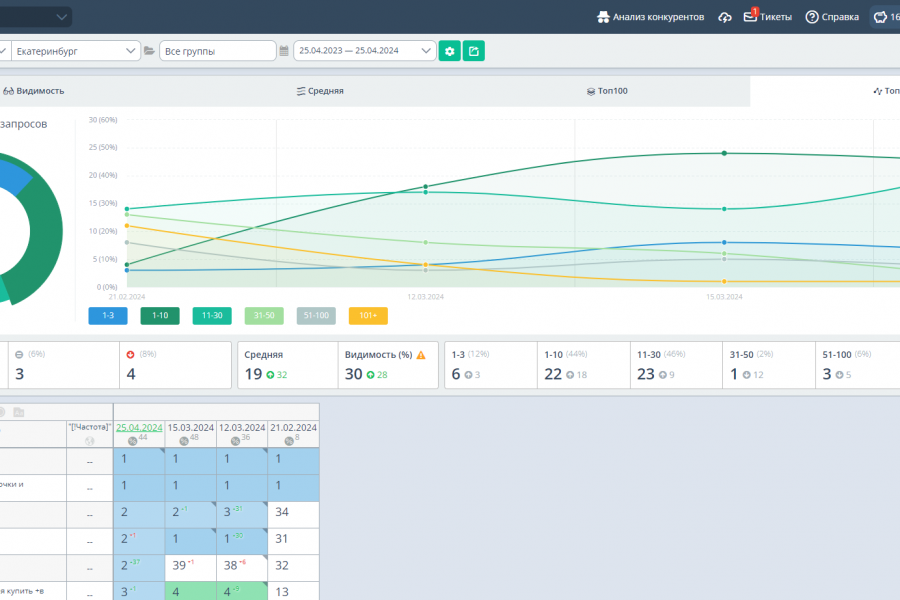900x600 pixels.
Task: Click the red circle icon above 4
Action: tap(130, 354)
